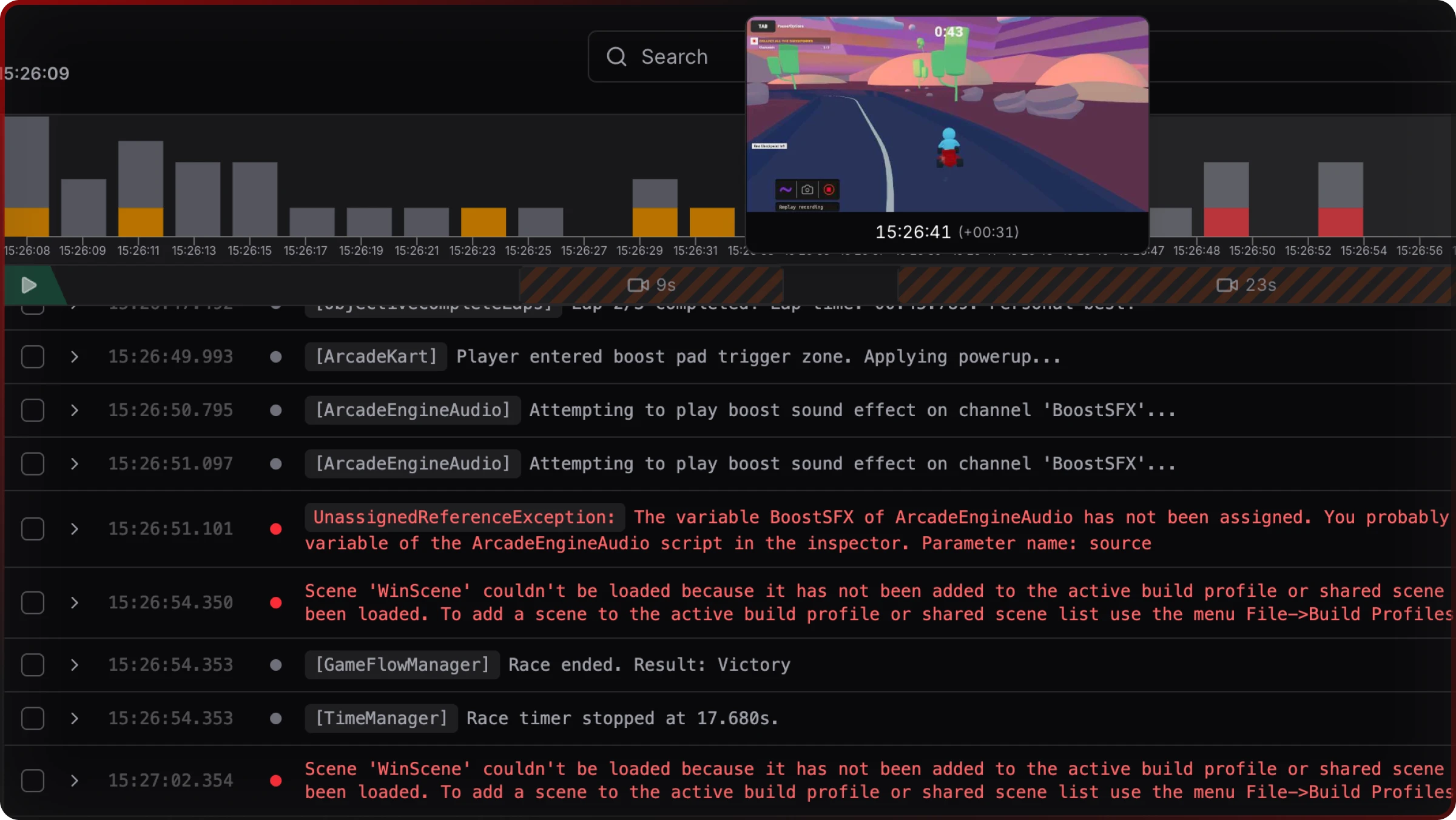The image size is (1456, 820).
Task: Click timestamp 15:26:49.993
Action: click(170, 357)
